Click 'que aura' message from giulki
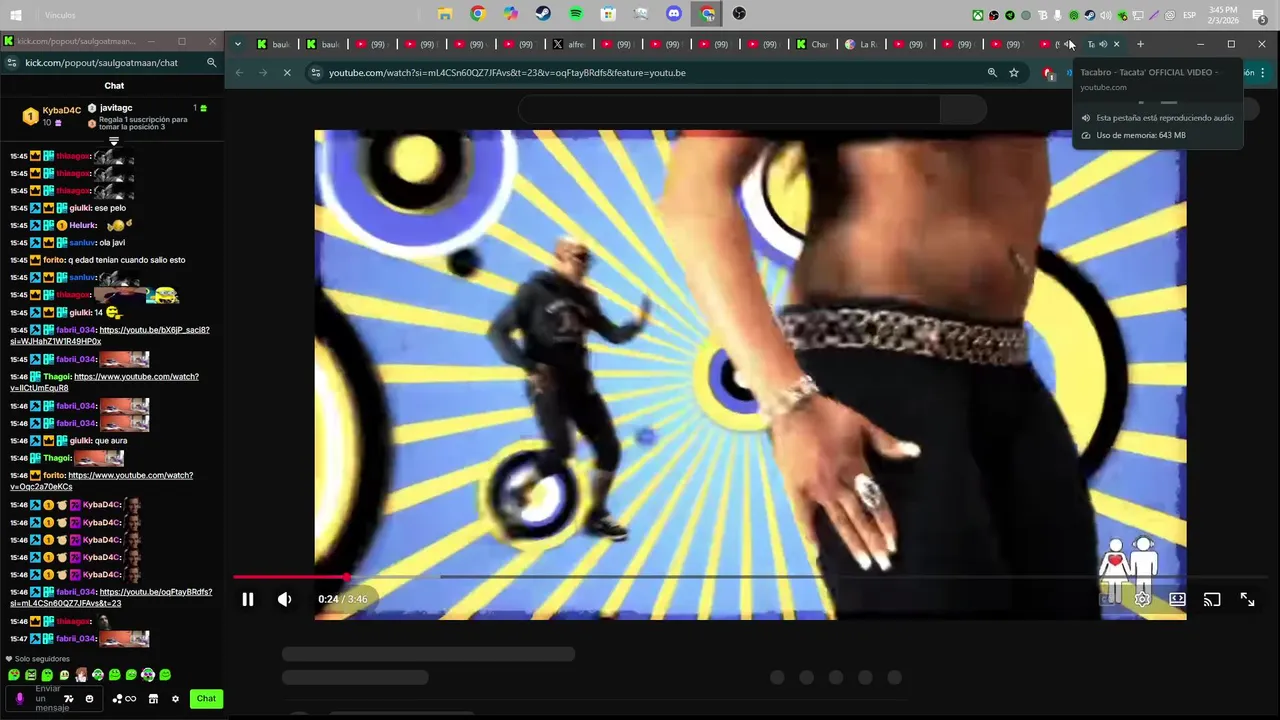 [x=111, y=441]
